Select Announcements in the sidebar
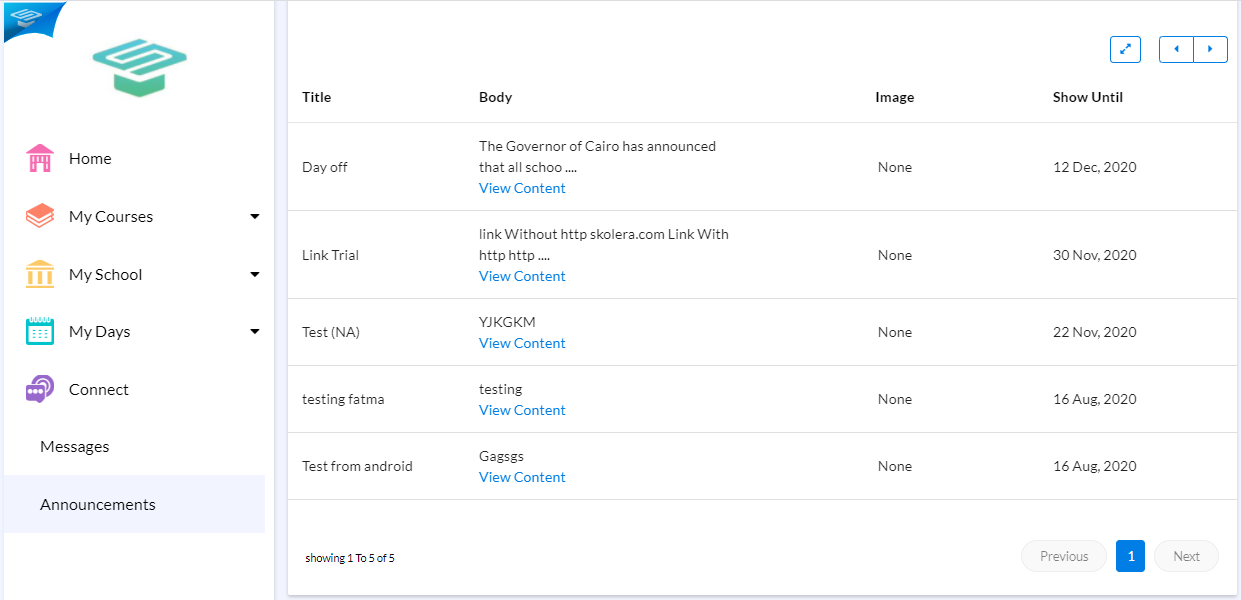This screenshot has width=1241, height=600. [98, 505]
